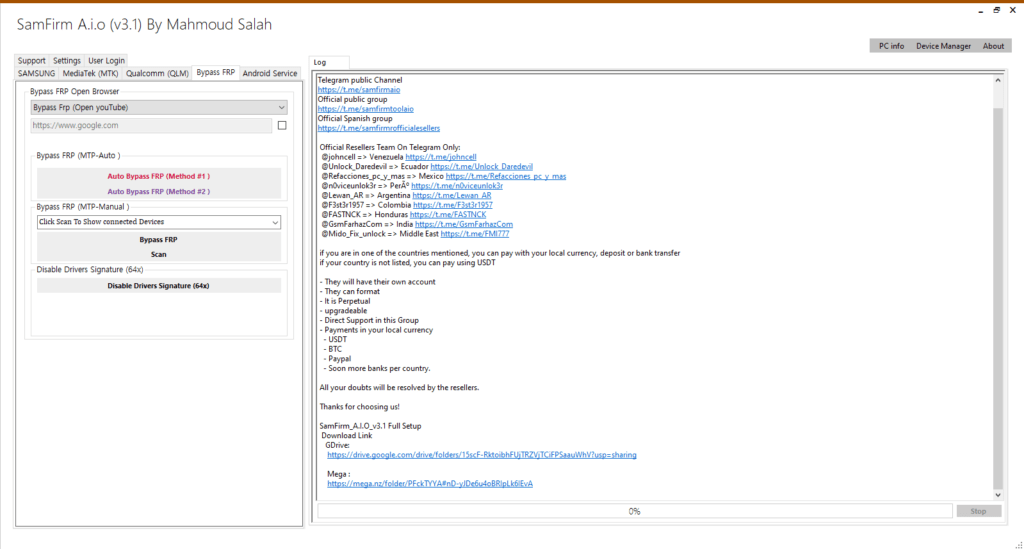The width and height of the screenshot is (1024, 549).
Task: Run Auto Bypass FRP (Method #2)
Action: 159,191
